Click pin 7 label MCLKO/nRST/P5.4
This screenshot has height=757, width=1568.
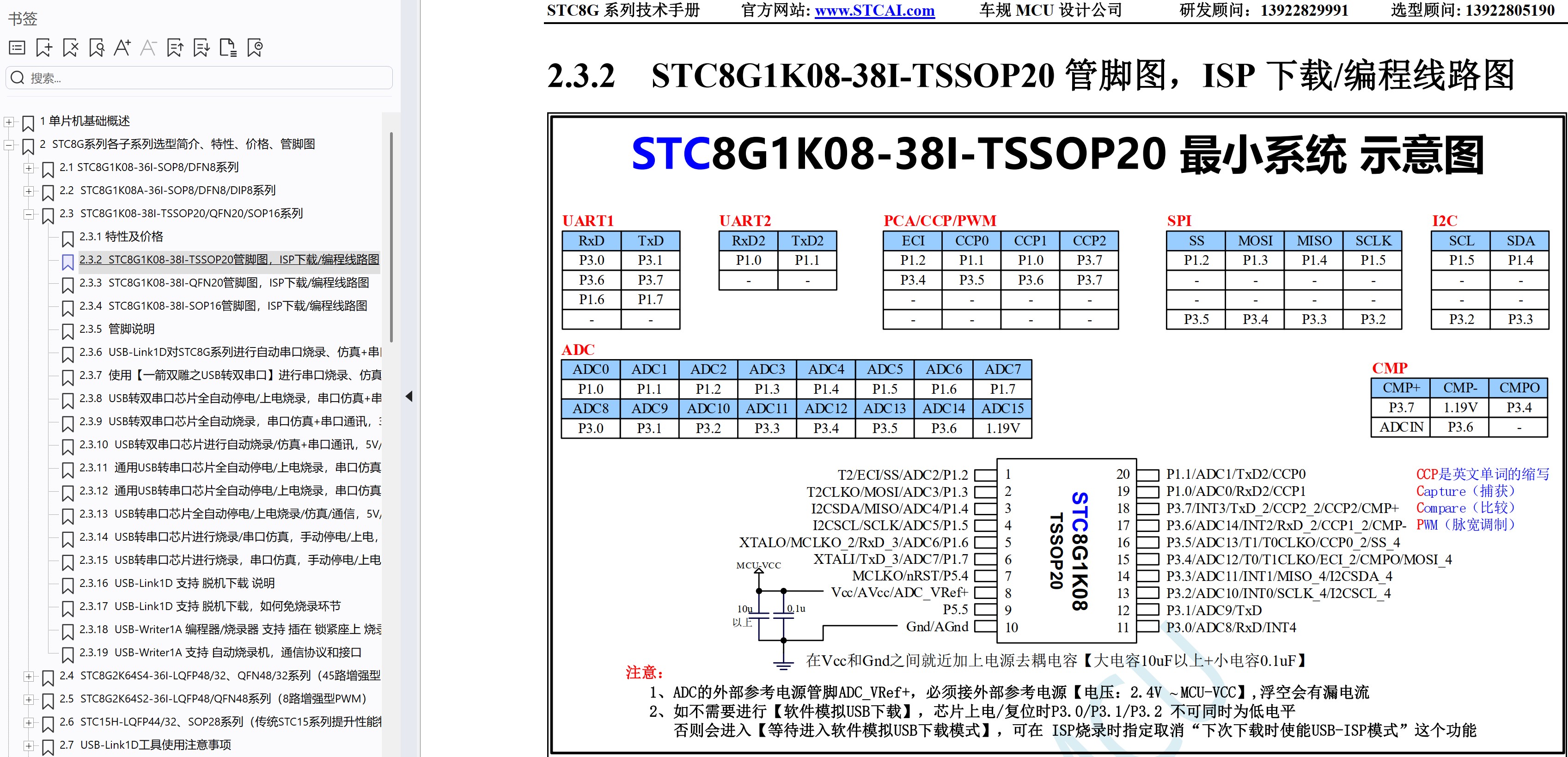click(x=909, y=576)
